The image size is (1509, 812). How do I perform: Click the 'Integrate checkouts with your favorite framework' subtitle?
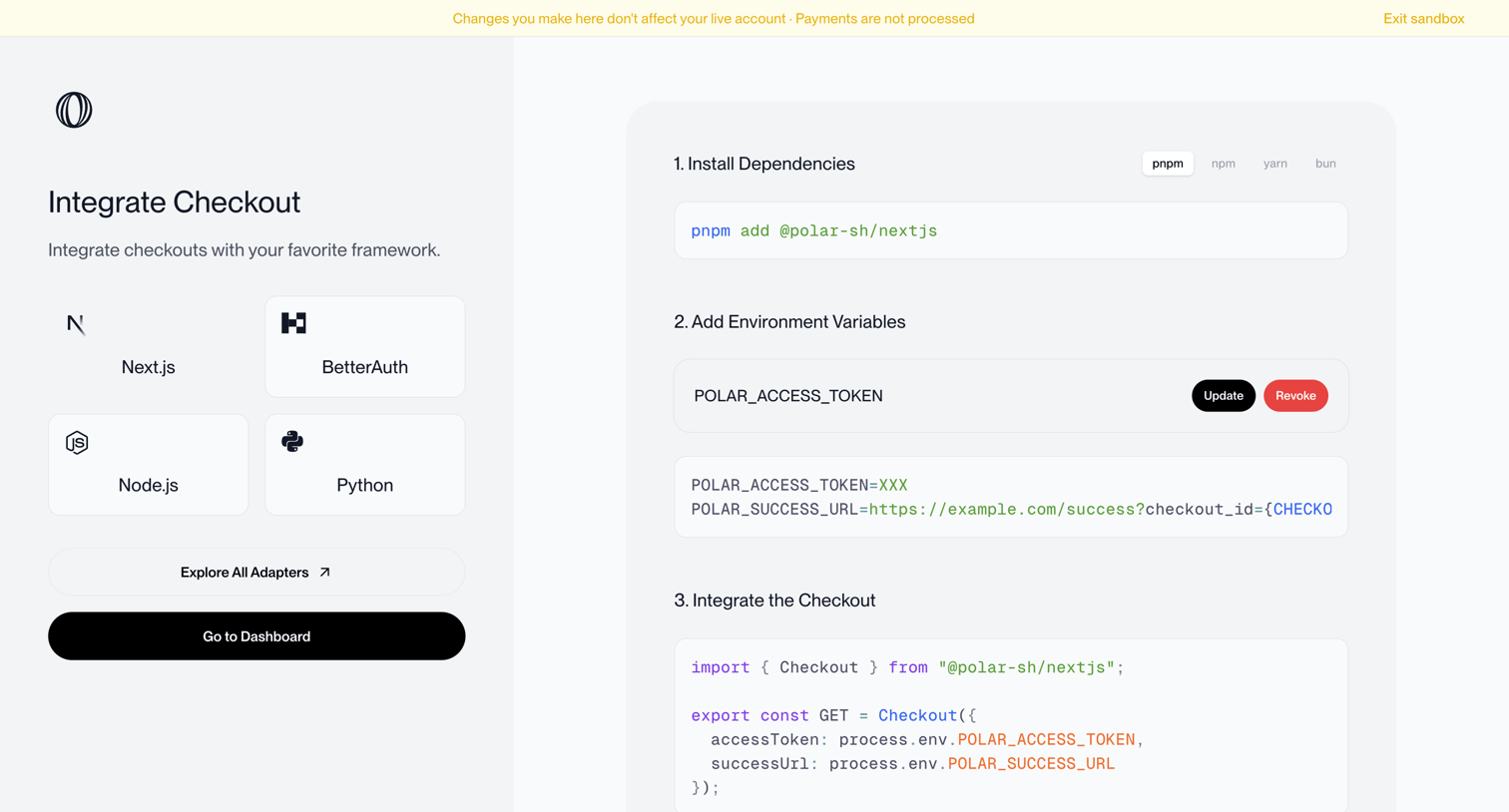point(245,250)
